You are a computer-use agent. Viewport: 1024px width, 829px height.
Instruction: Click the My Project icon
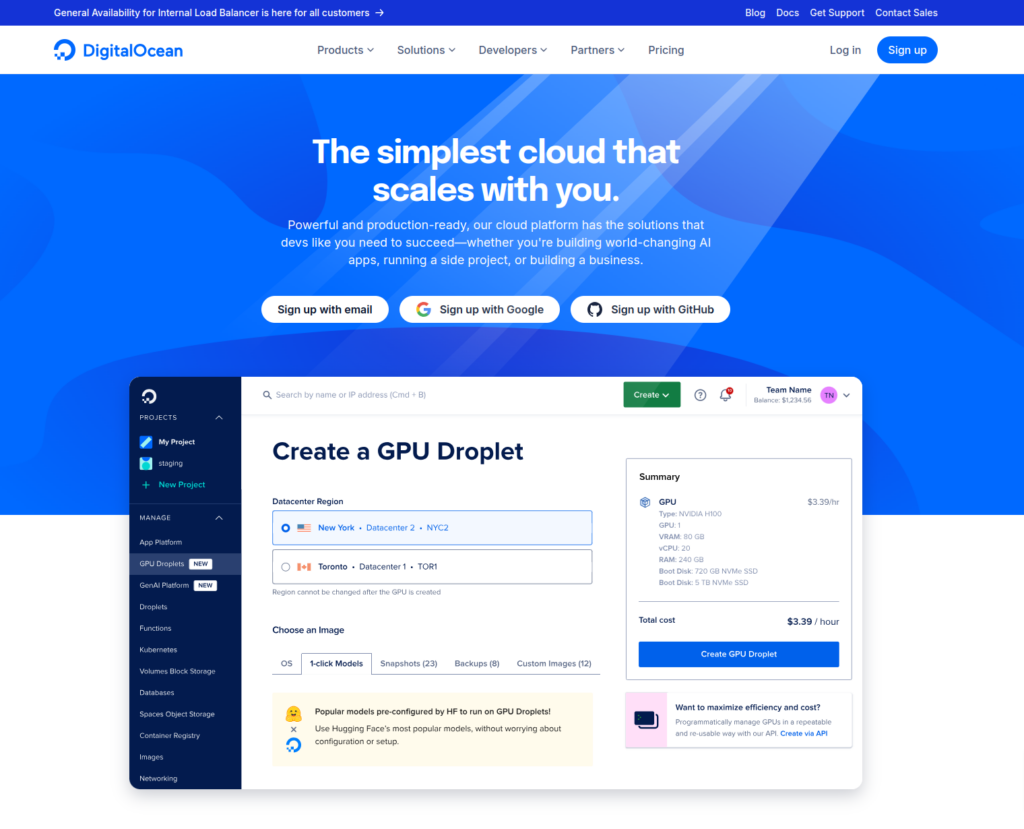click(146, 442)
